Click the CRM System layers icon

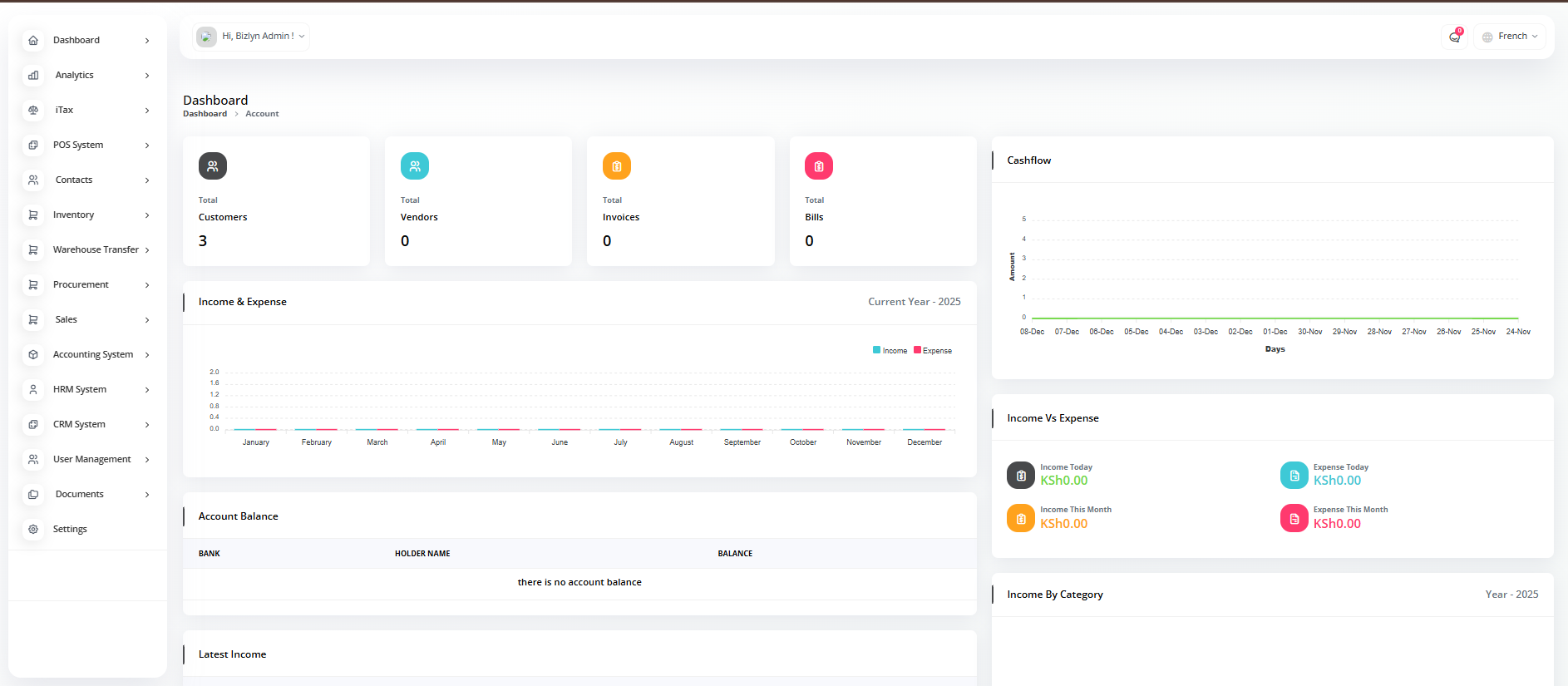point(33,424)
